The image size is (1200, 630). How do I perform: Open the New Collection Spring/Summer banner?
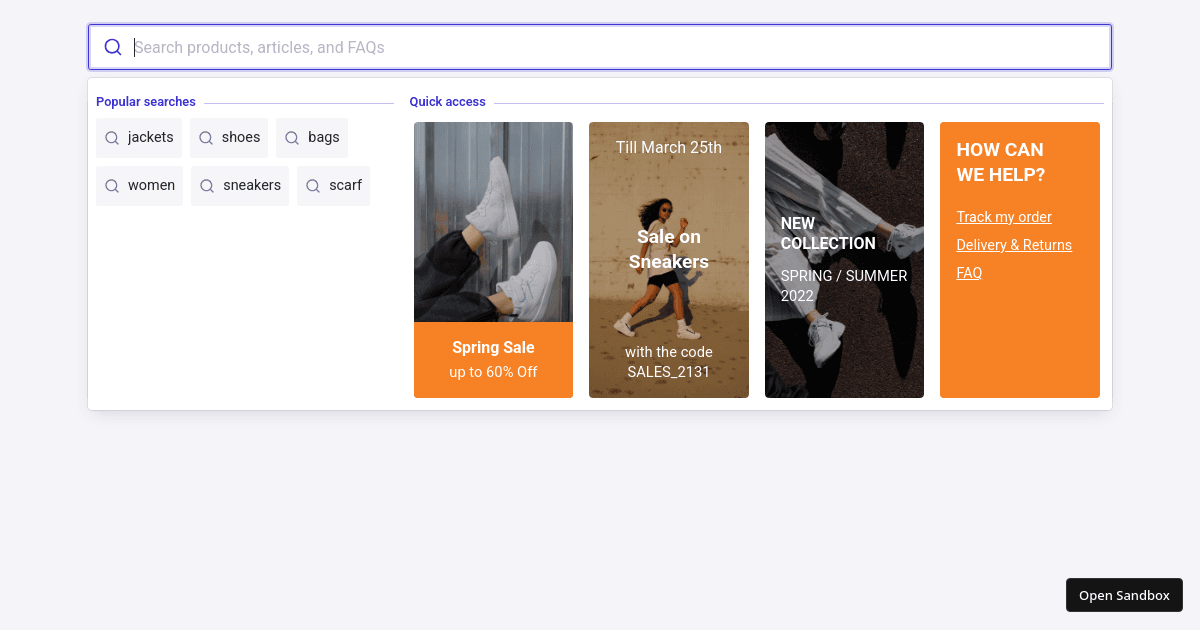click(844, 259)
